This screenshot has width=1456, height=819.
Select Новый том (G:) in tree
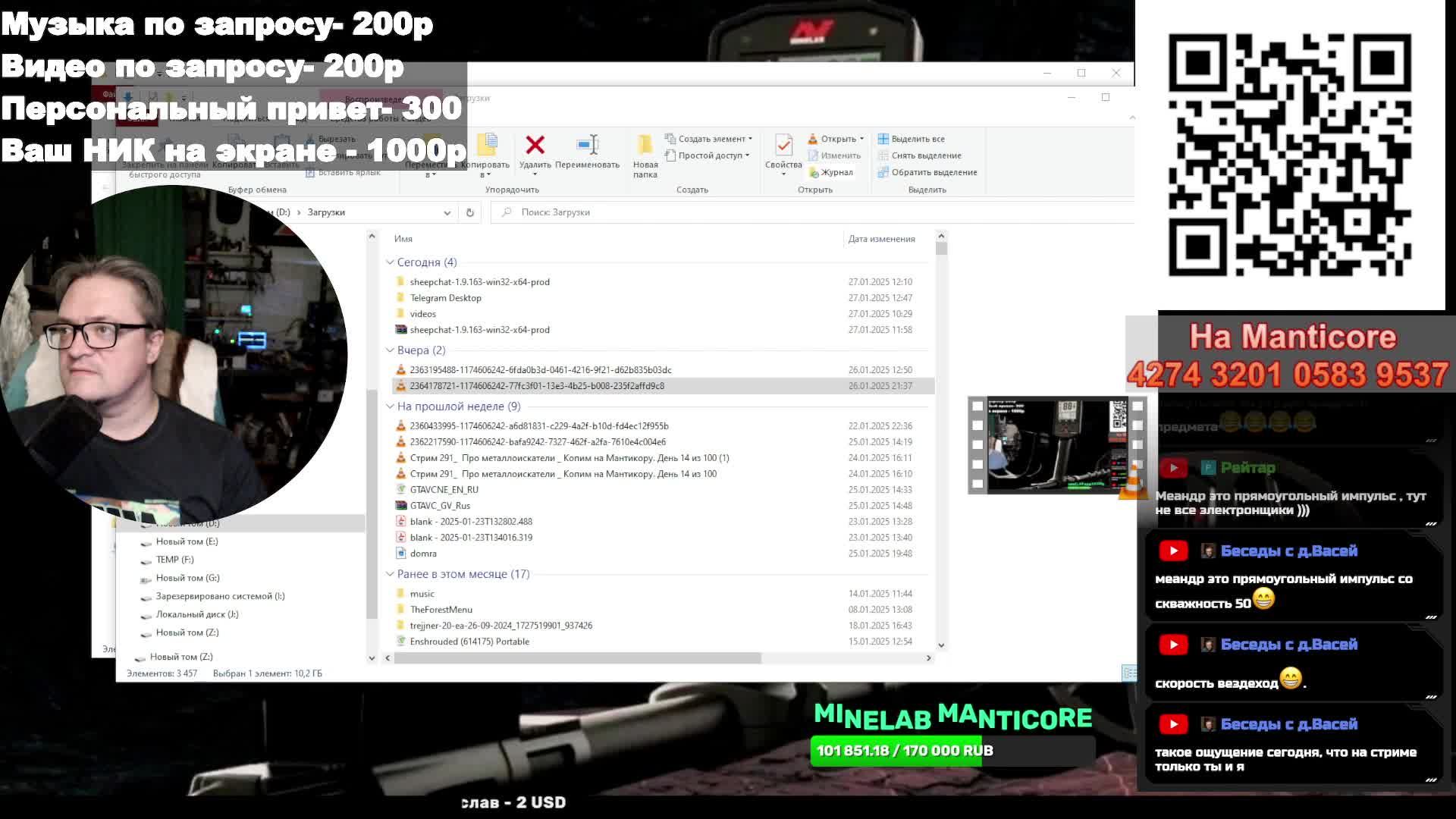(x=187, y=578)
